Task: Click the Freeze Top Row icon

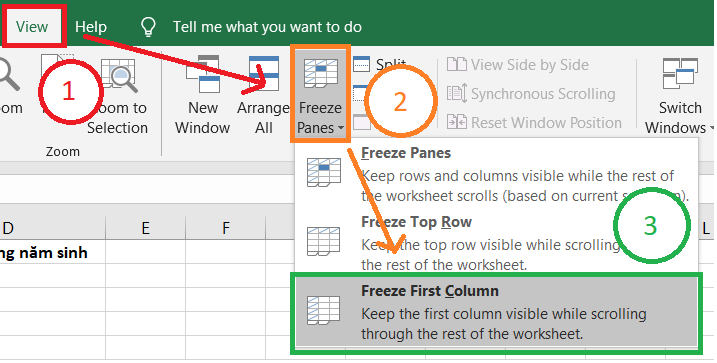Action: pos(323,241)
